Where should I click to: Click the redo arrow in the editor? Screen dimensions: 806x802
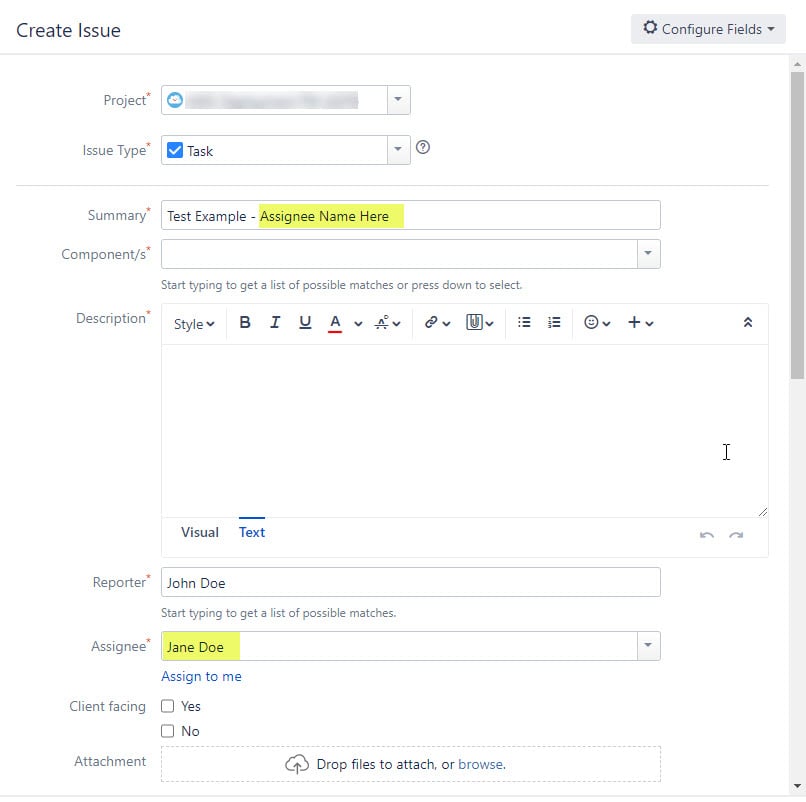[x=736, y=535]
